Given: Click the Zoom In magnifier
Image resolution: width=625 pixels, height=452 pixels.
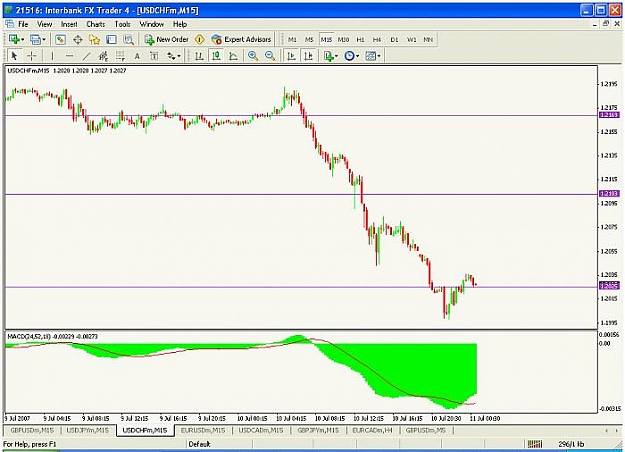Looking at the screenshot, I should coord(253,56).
